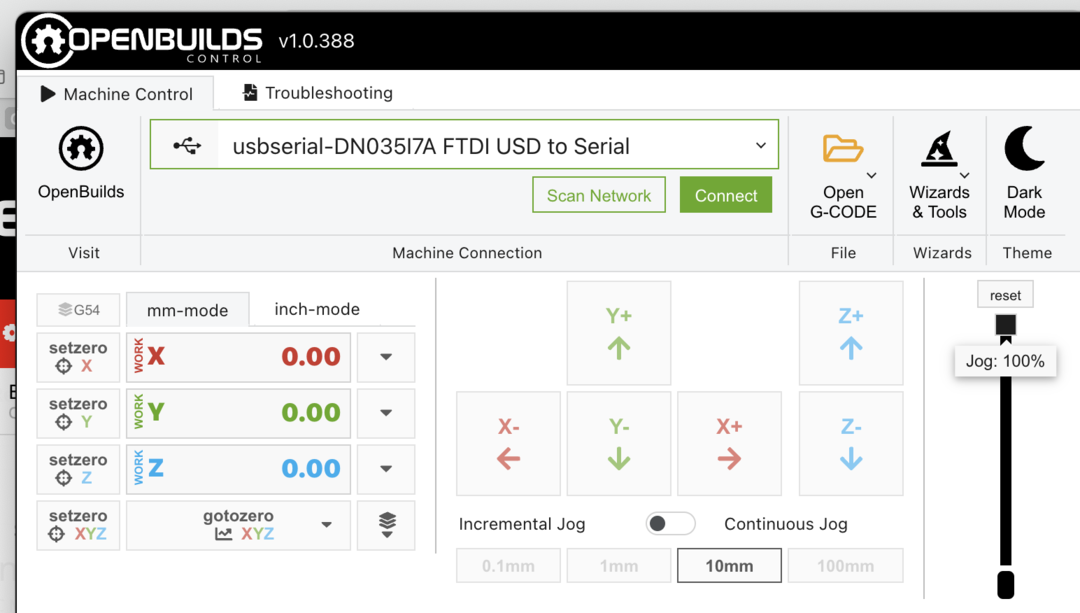
Task: Reset the jog speed override
Action: click(x=1006, y=295)
